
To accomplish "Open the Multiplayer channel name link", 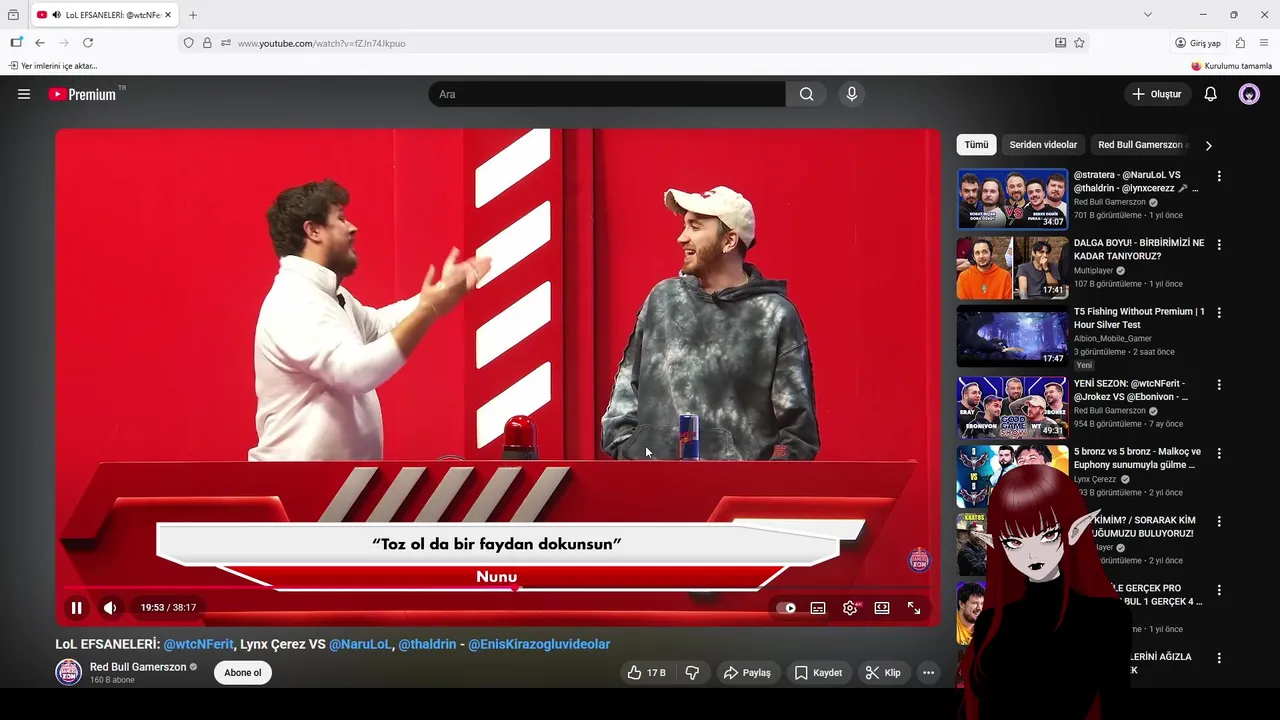I will coord(1093,270).
